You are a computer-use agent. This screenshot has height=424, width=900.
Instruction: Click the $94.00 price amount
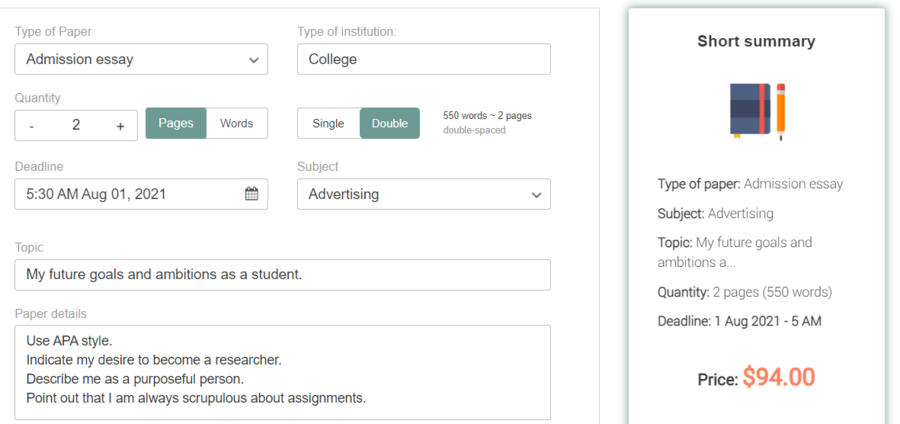coord(779,378)
